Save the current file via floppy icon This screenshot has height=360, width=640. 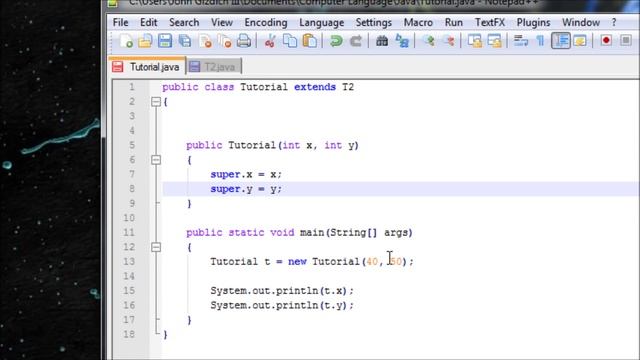pos(165,41)
